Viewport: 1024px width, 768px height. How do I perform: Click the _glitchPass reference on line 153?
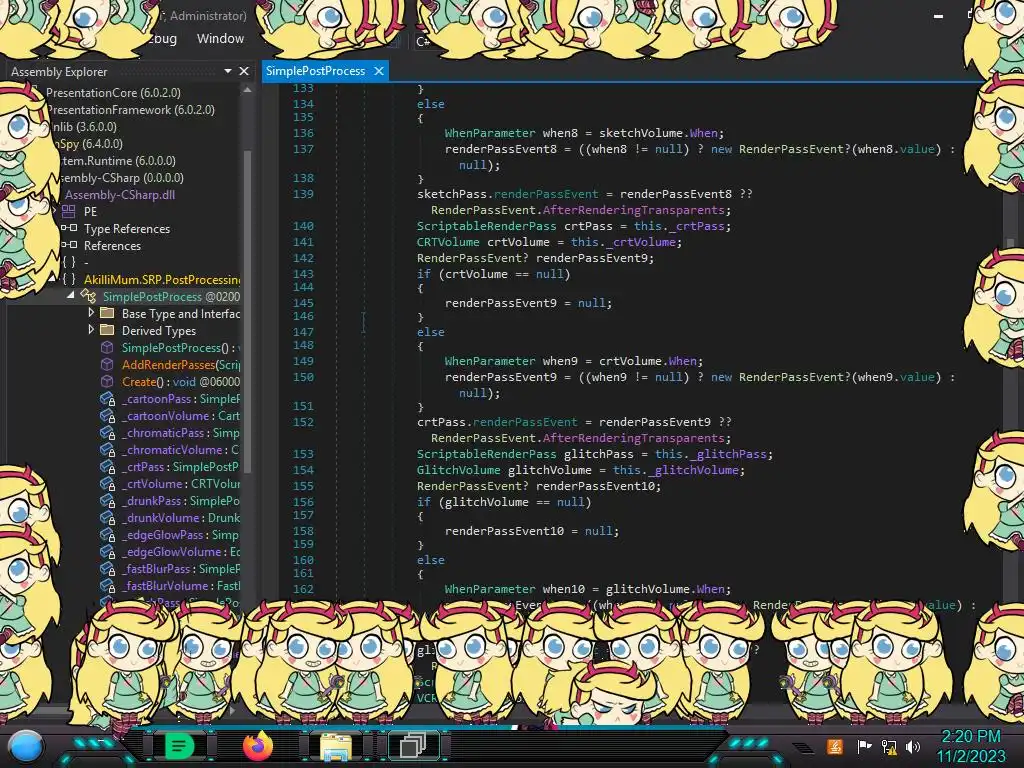point(728,454)
